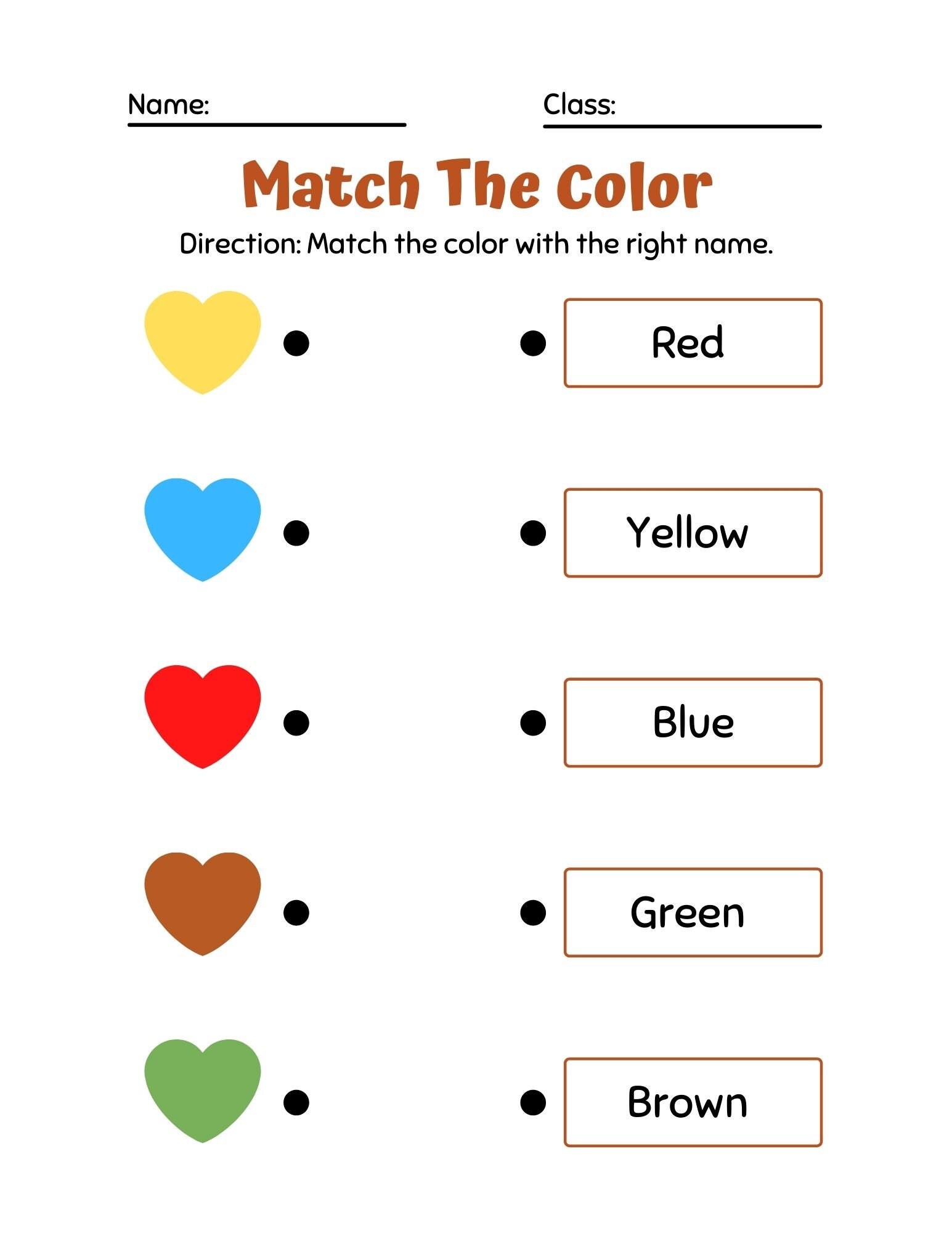The image size is (952, 1233).
Task: Select the dot beside the green heart
Action: click(296, 1103)
